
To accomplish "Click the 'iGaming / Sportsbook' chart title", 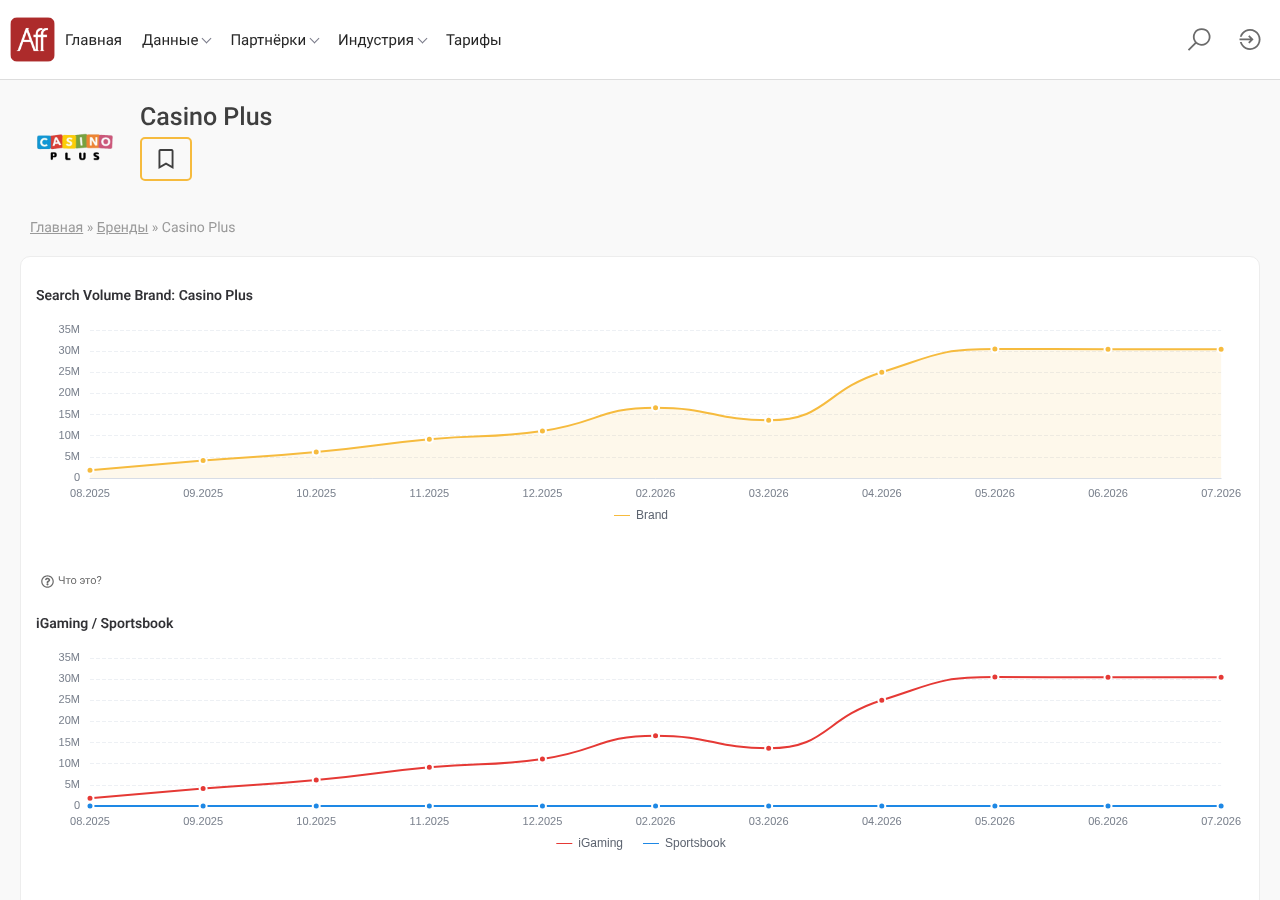I will click(105, 623).
